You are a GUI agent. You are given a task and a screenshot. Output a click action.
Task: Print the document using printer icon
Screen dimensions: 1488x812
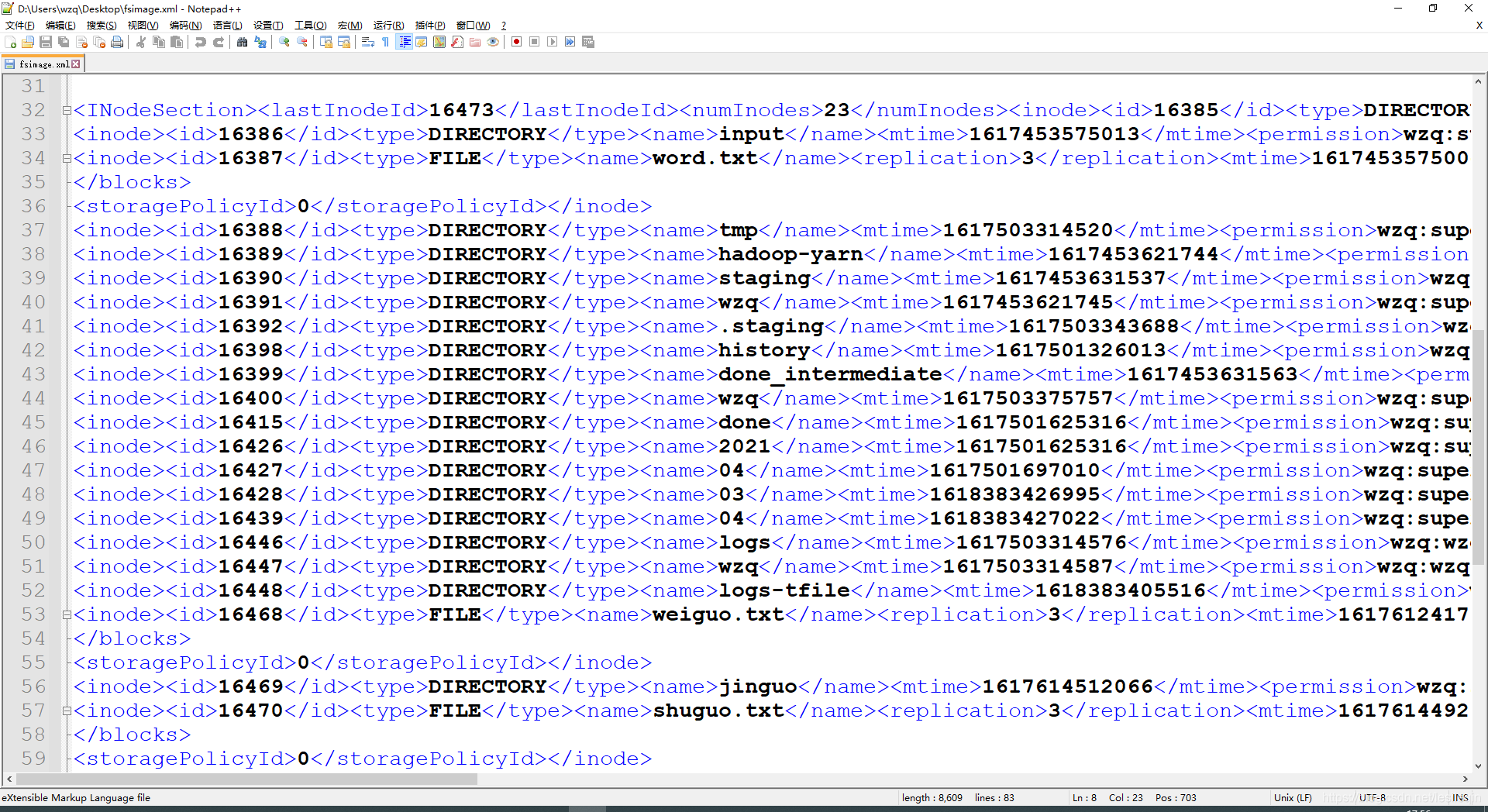(117, 42)
